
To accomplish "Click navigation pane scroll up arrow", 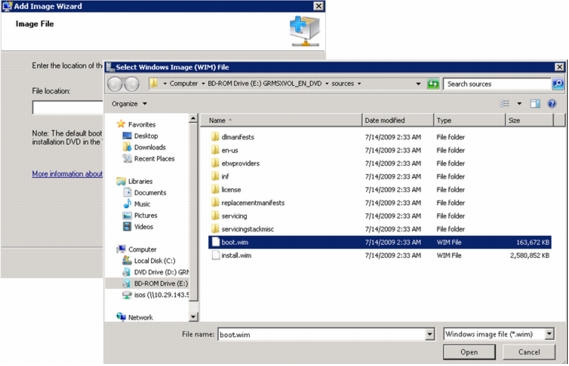I will pyautogui.click(x=193, y=119).
